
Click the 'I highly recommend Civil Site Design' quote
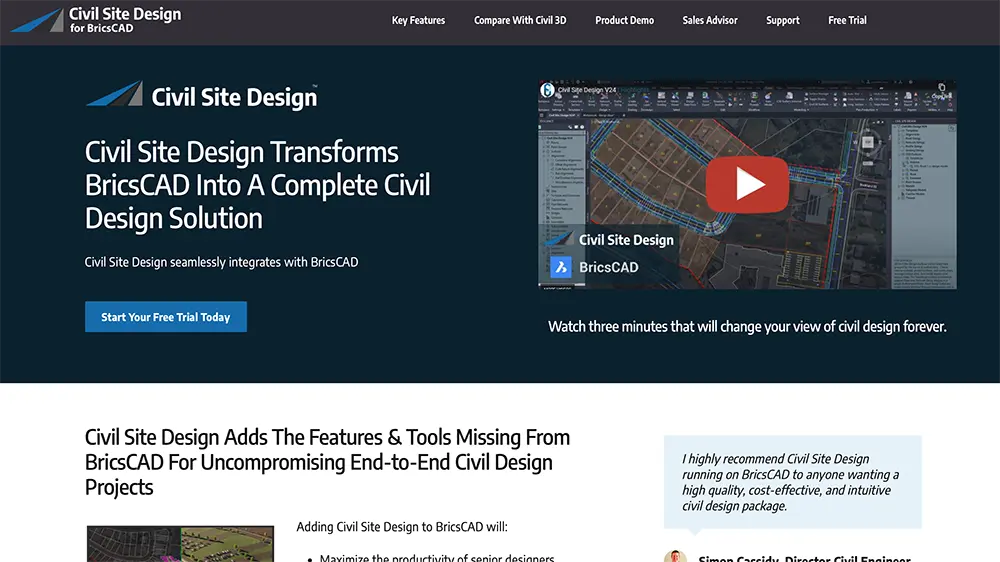point(791,482)
